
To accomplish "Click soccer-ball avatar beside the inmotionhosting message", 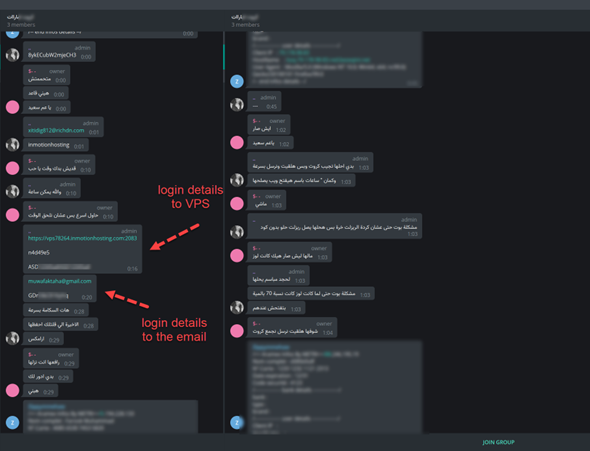I will click(x=12, y=144).
